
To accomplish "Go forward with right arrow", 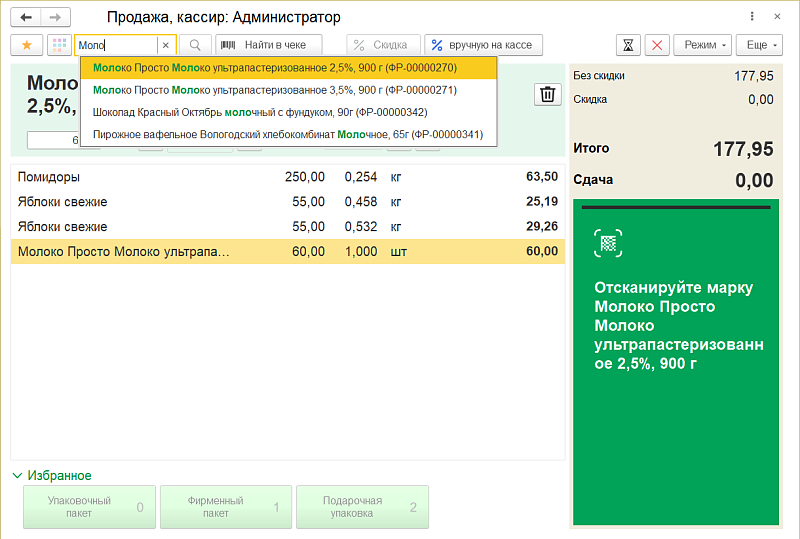I will (57, 17).
